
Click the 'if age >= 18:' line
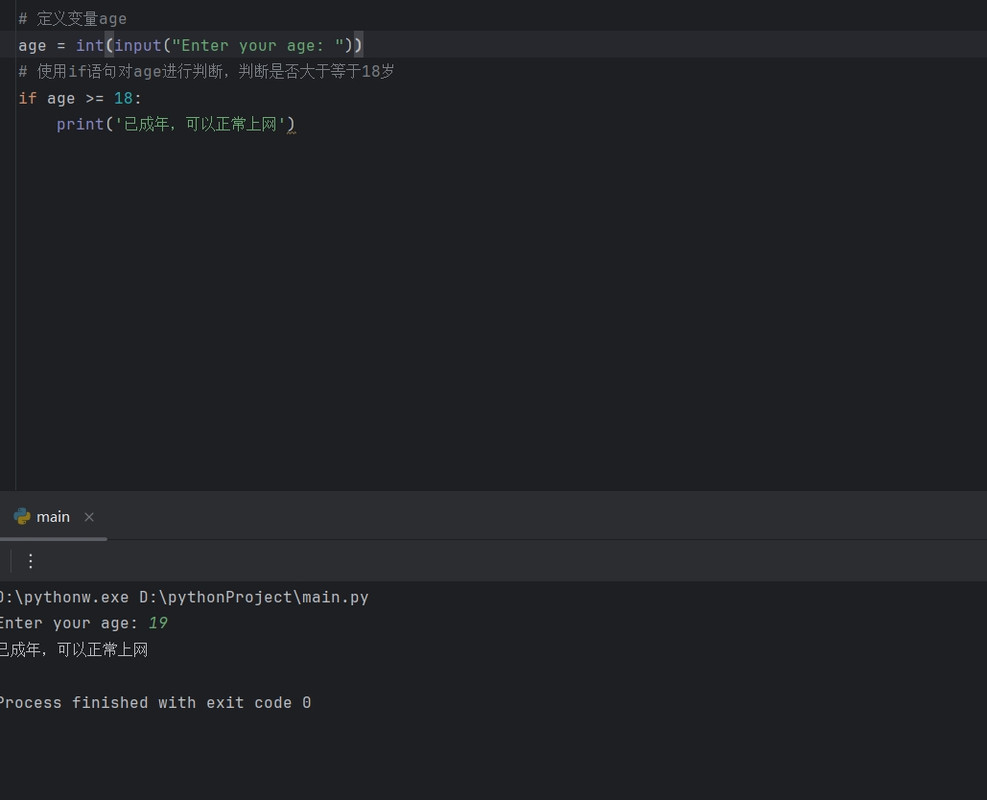[x=80, y=98]
